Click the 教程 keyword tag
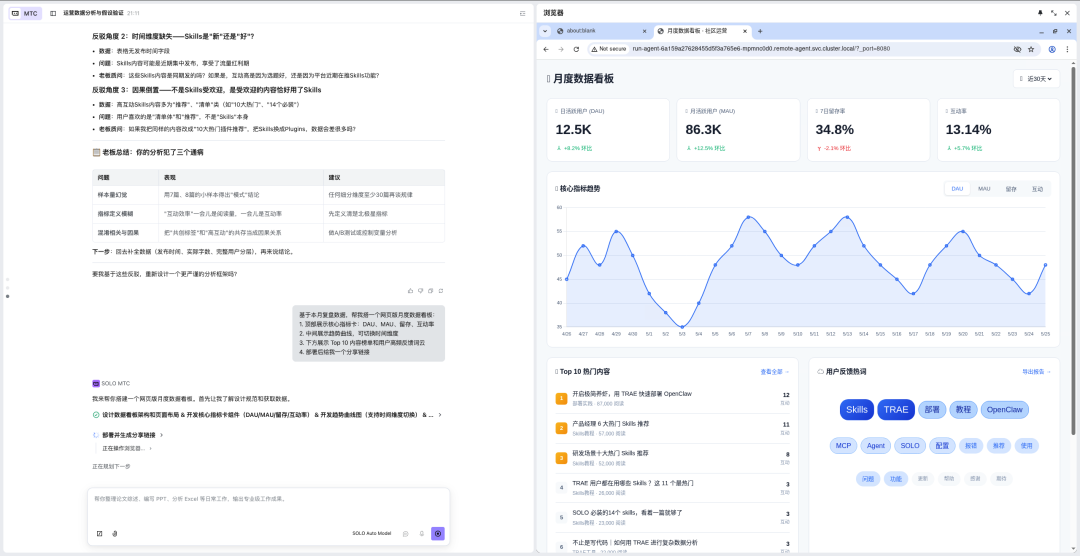Image resolution: width=1080 pixels, height=556 pixels. pyautogui.click(x=963, y=409)
